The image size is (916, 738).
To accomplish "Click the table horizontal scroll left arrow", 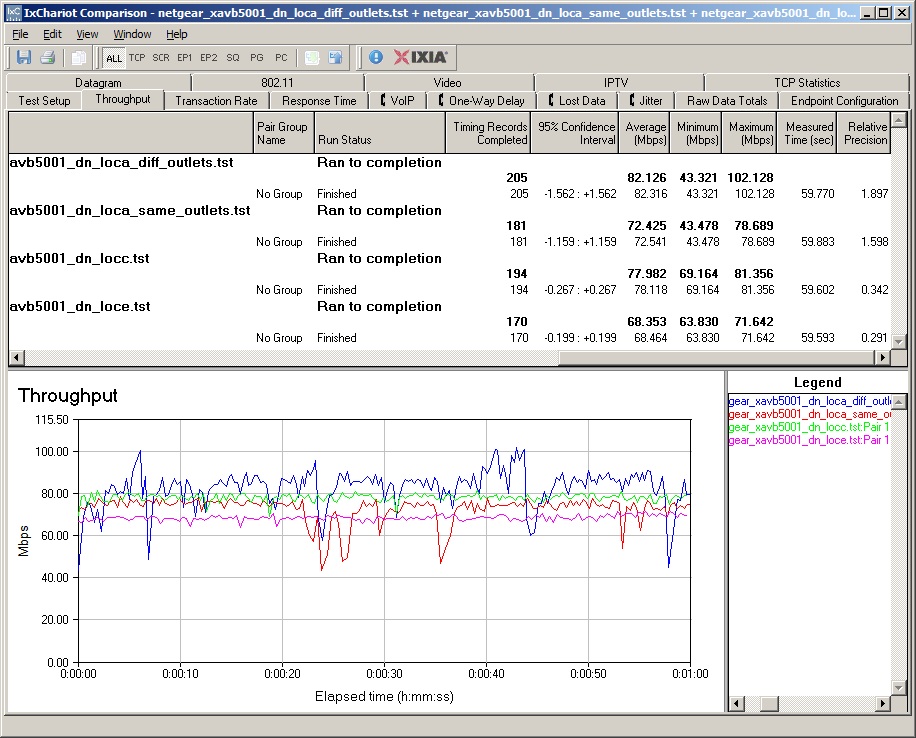I will coord(16,357).
